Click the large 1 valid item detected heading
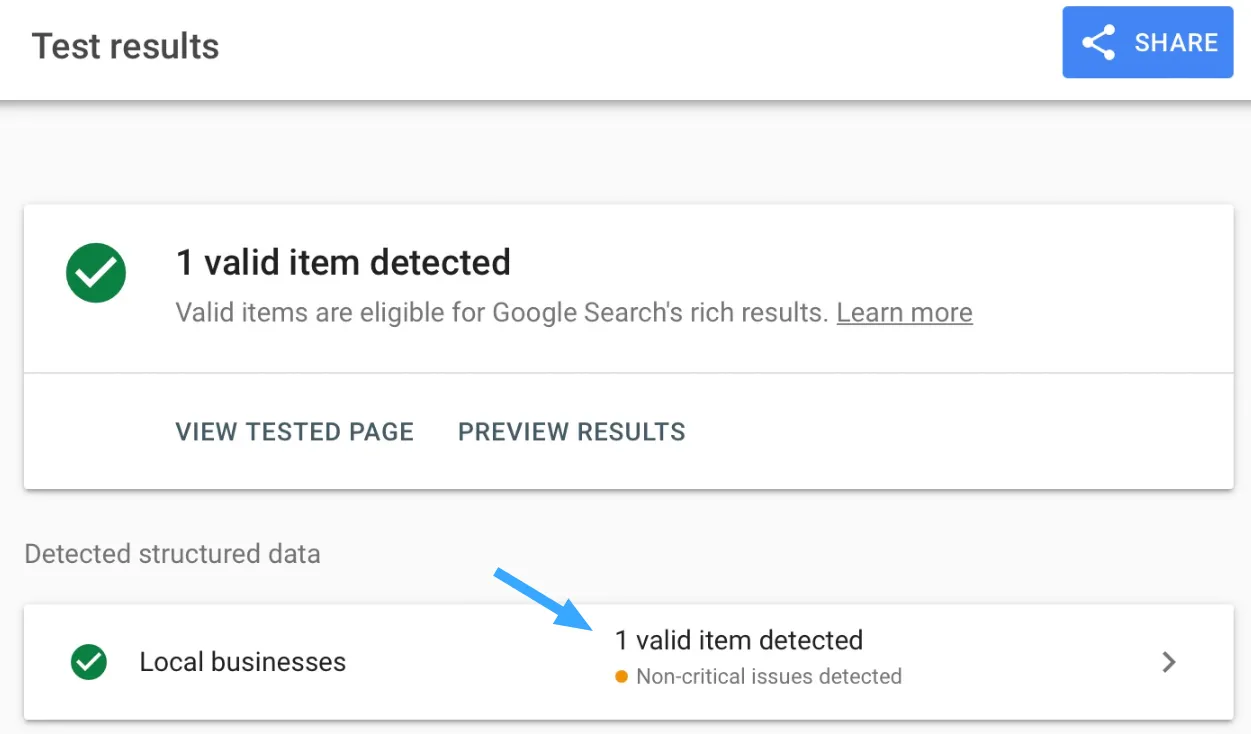The height and width of the screenshot is (734, 1251). (343, 263)
